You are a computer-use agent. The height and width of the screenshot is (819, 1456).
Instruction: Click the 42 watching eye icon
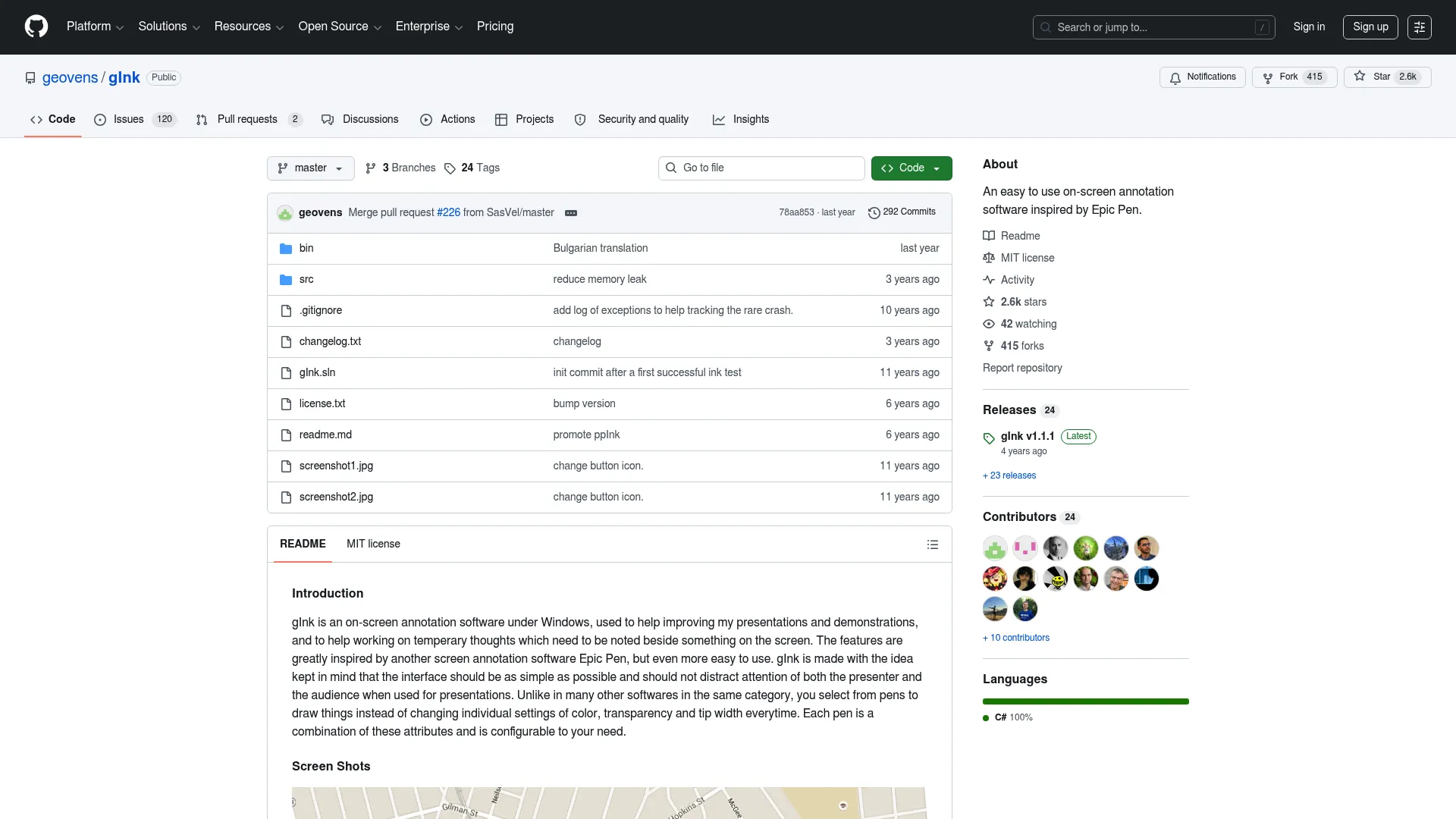(x=989, y=325)
